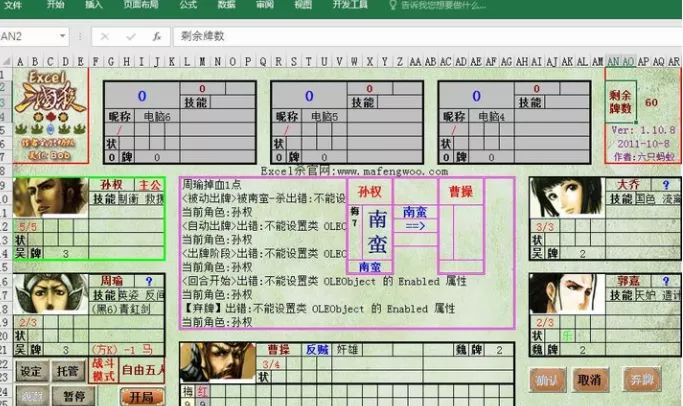Click the 告诉我您想要做什么 search box
The image size is (683, 406).
[437, 5]
